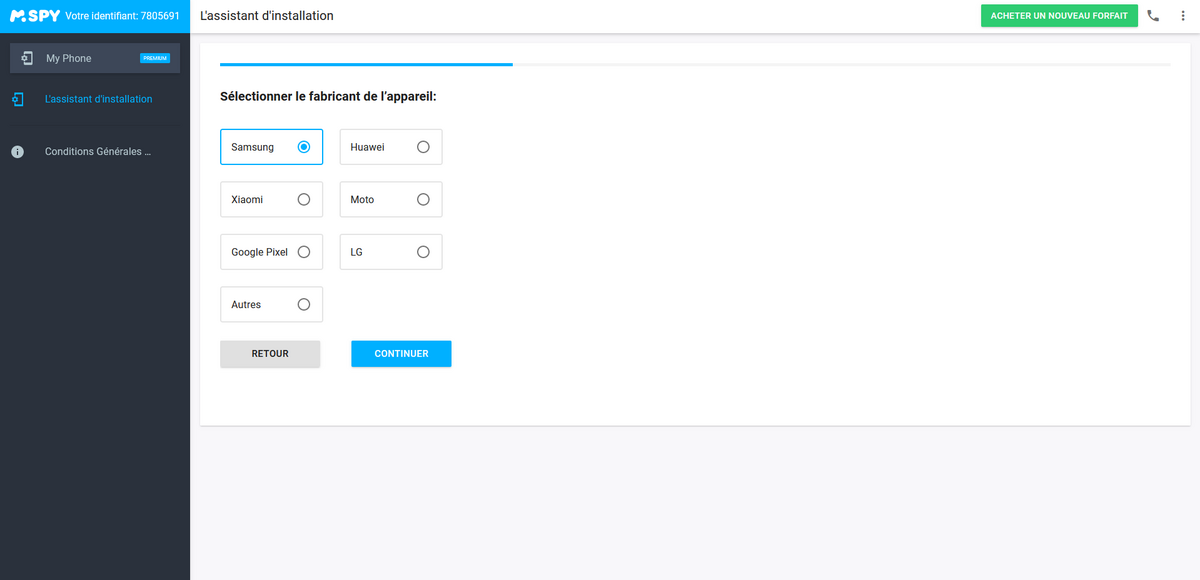Open the three-dot more options menu
Viewport: 1200px width, 580px height.
coord(1181,16)
